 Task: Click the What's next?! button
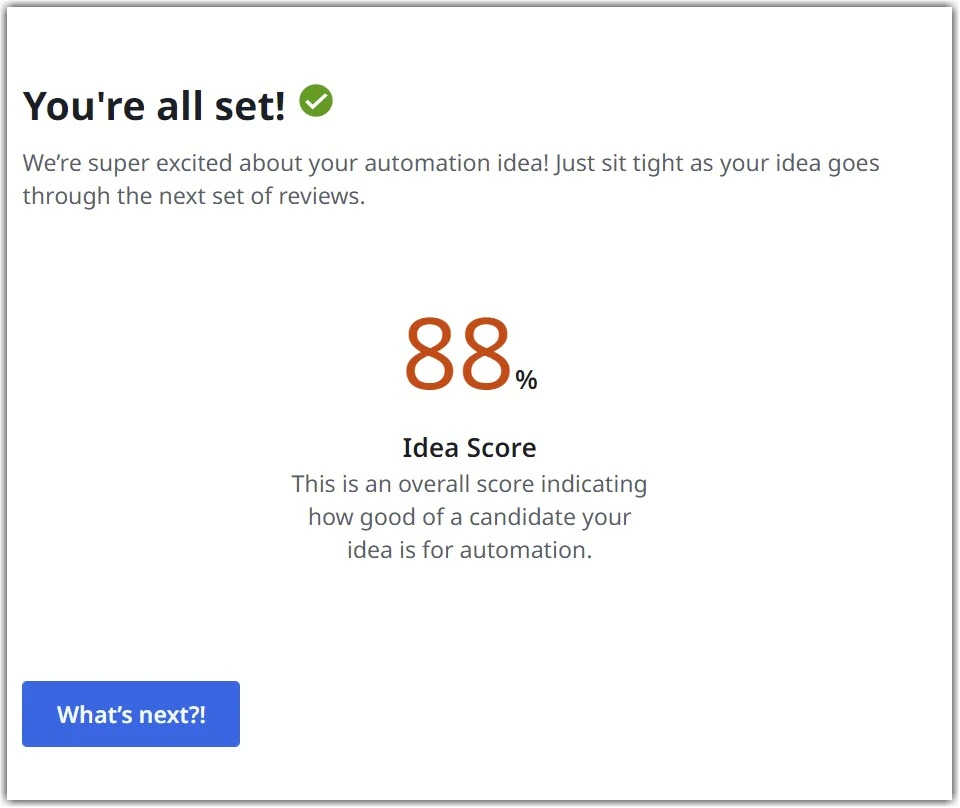pos(131,714)
